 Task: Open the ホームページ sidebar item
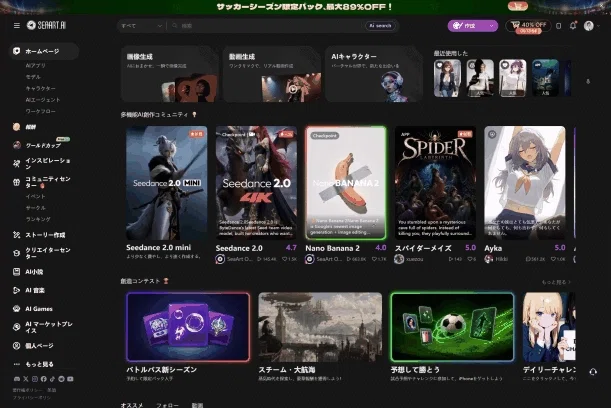pos(44,51)
